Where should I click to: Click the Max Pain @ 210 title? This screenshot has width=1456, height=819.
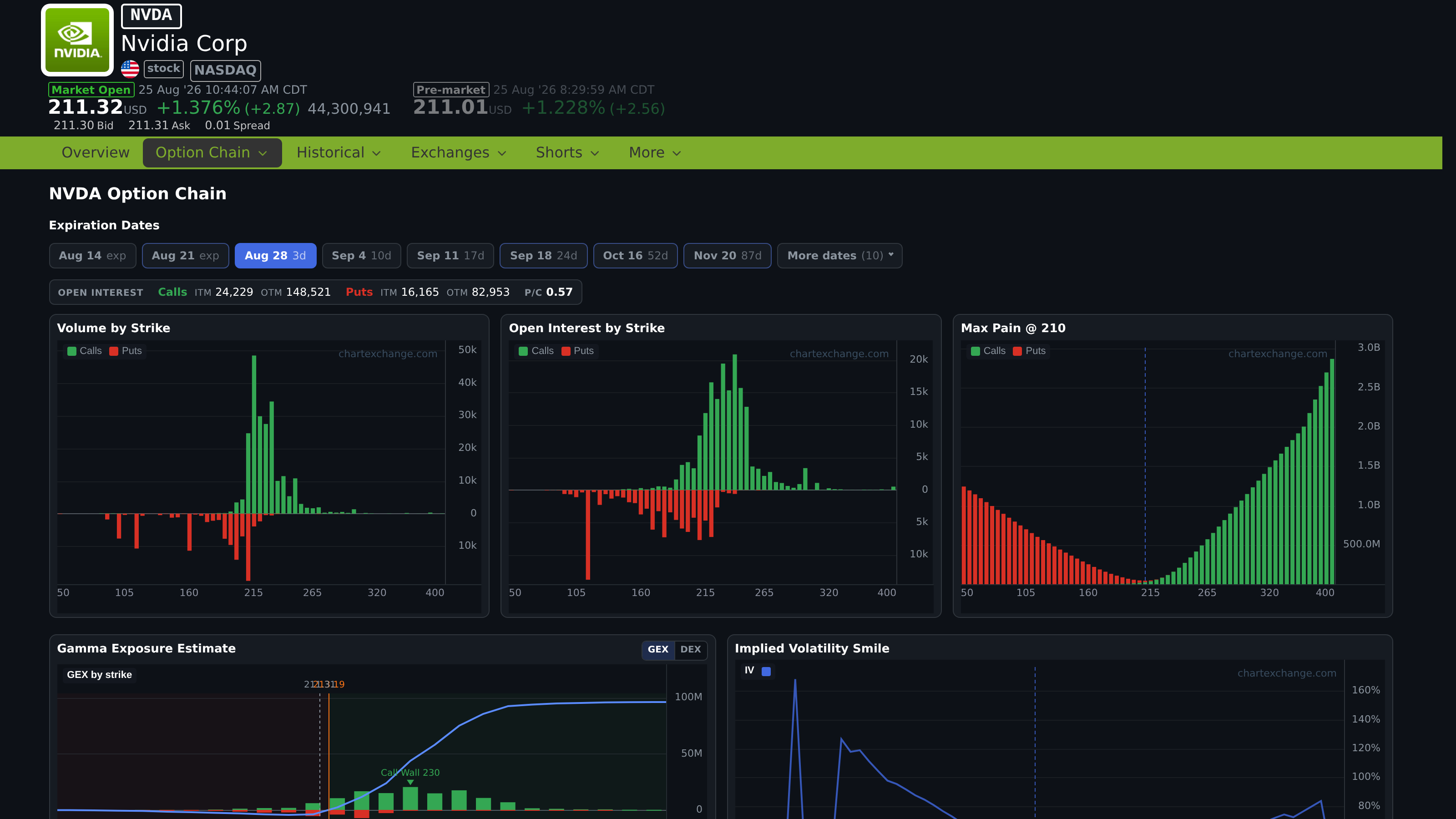click(x=1013, y=329)
